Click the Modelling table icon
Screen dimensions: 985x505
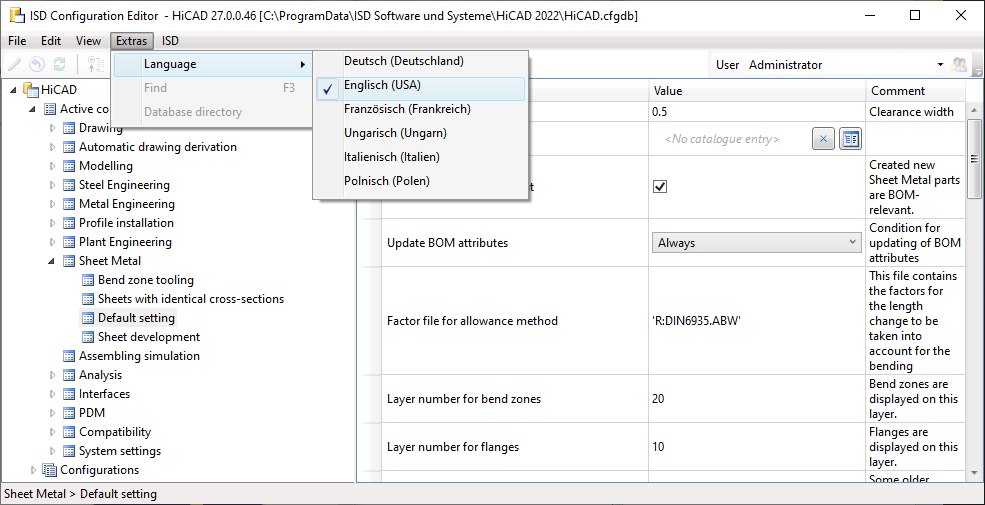click(x=69, y=166)
